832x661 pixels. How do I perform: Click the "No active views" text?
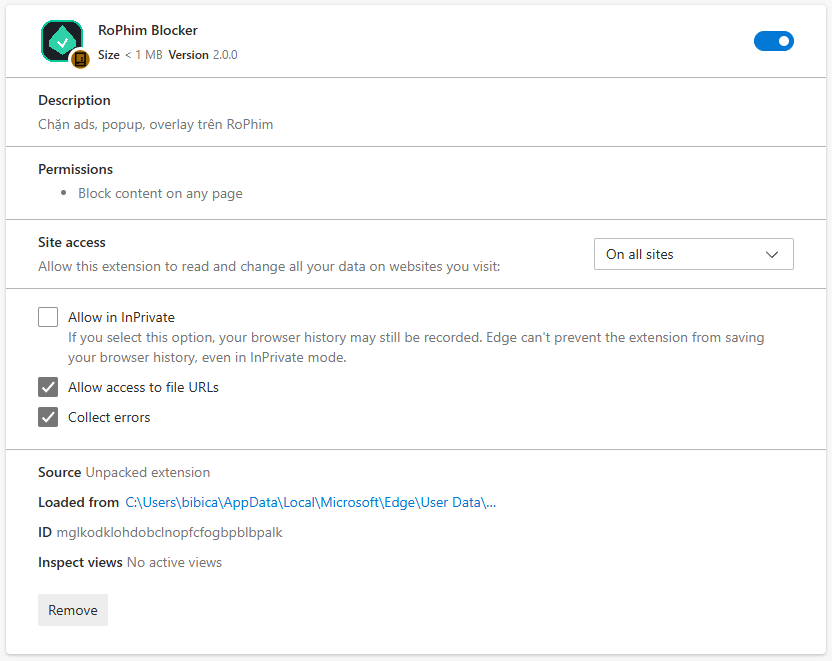tap(174, 562)
